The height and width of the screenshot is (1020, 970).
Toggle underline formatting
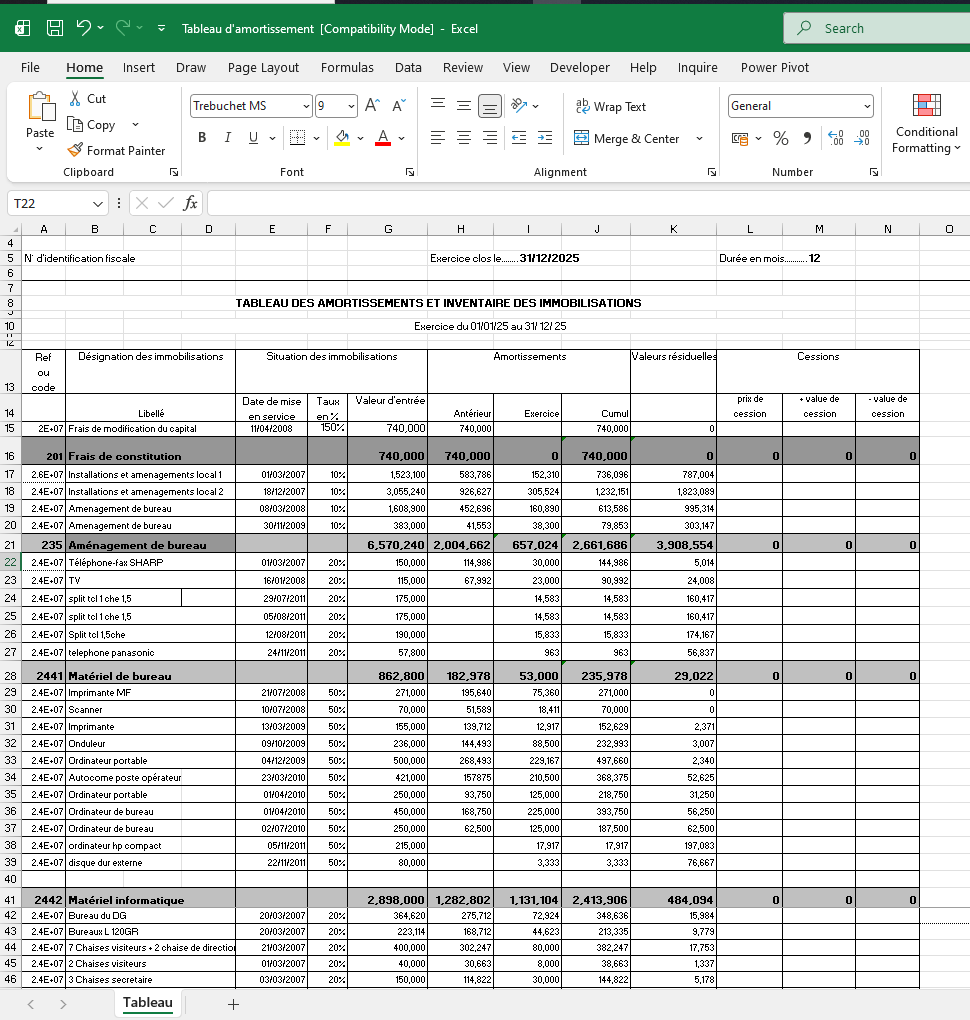click(x=253, y=138)
